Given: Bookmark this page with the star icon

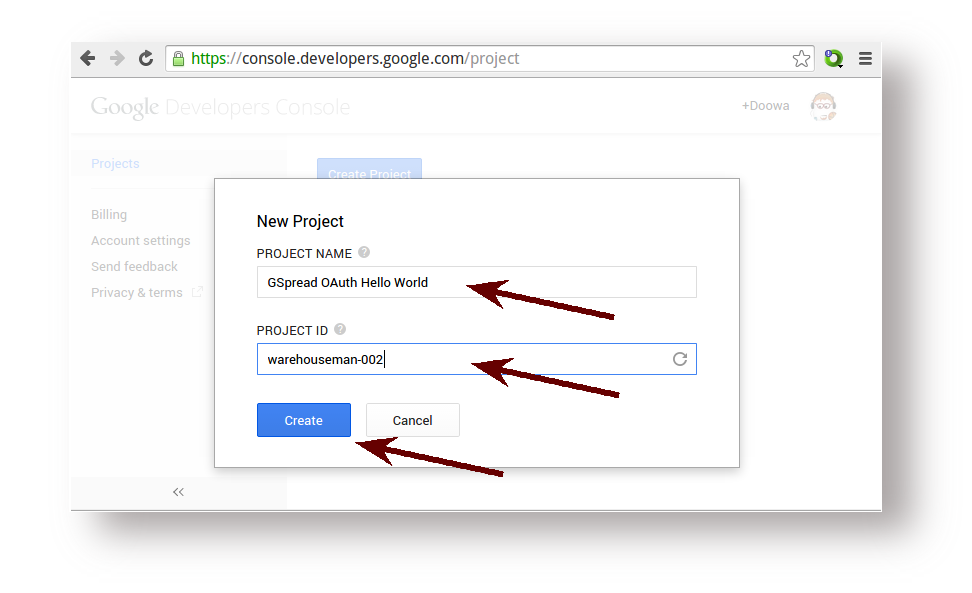Looking at the screenshot, I should (801, 59).
